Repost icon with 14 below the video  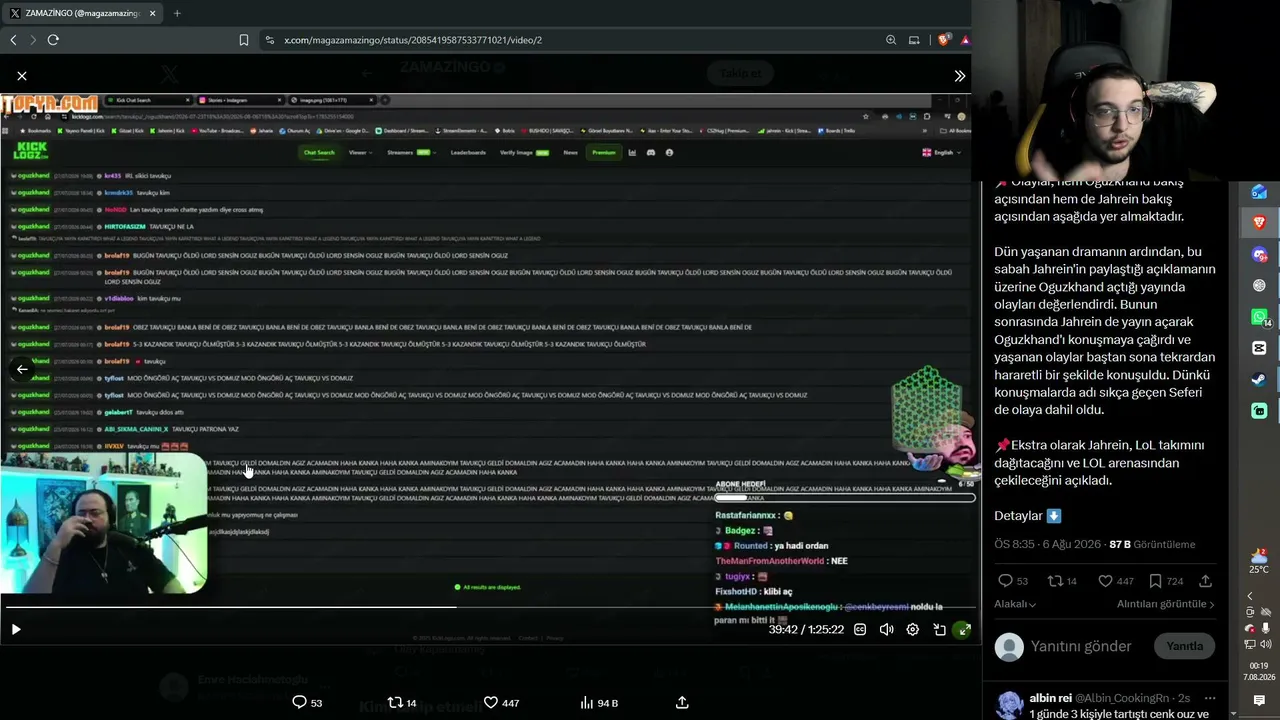pos(395,702)
